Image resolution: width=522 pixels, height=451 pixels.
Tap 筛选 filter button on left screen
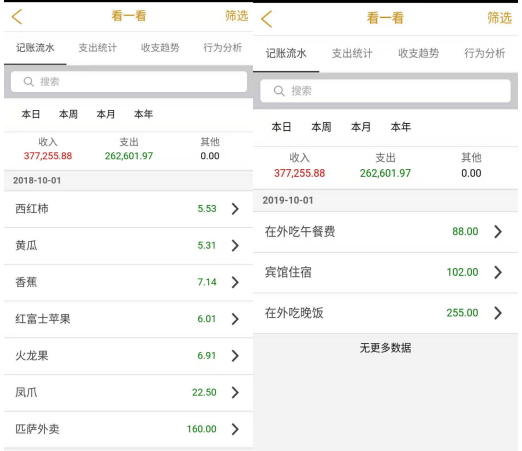[x=236, y=16]
